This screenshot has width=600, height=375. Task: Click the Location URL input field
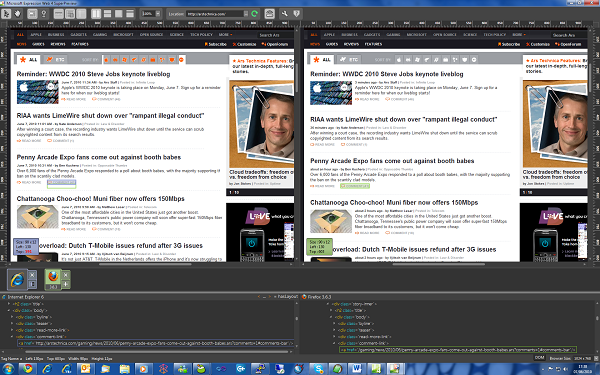click(x=215, y=14)
